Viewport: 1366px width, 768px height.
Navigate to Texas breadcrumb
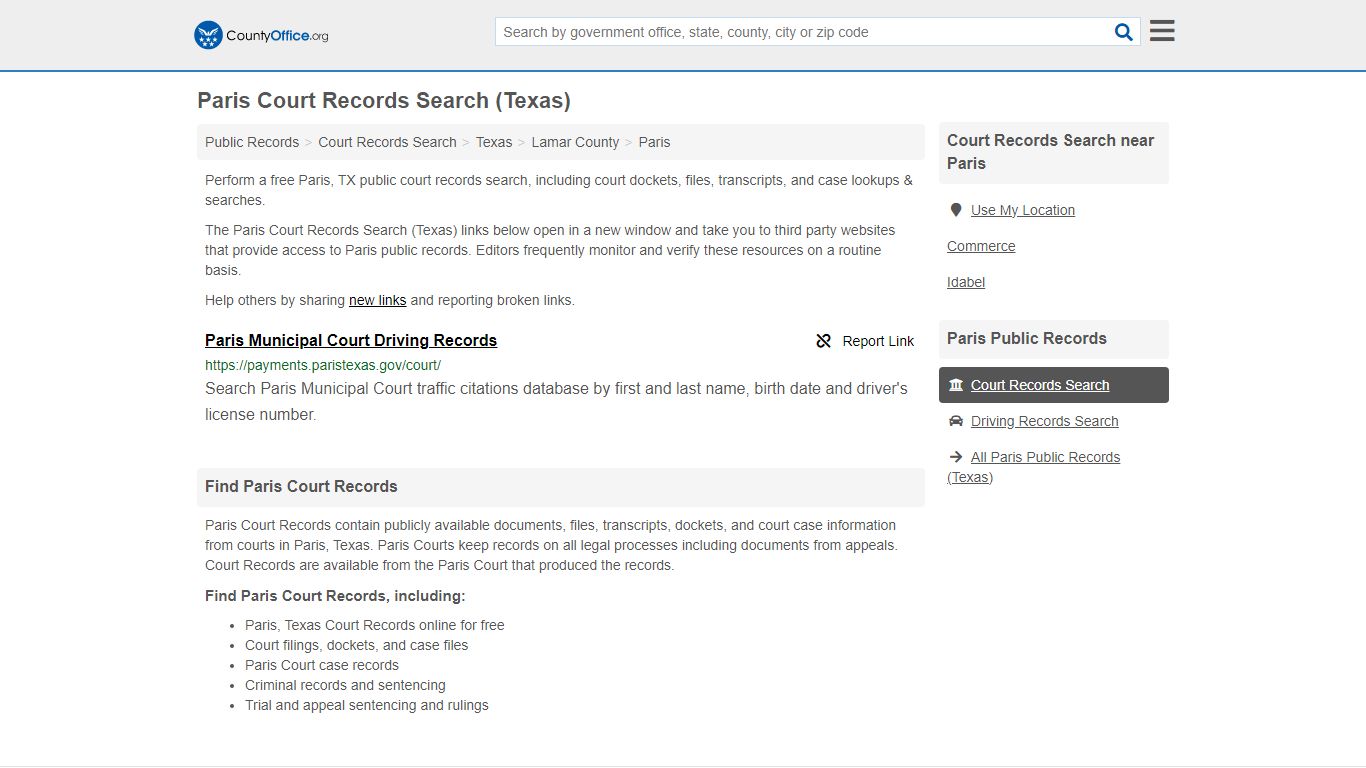pyautogui.click(x=494, y=142)
